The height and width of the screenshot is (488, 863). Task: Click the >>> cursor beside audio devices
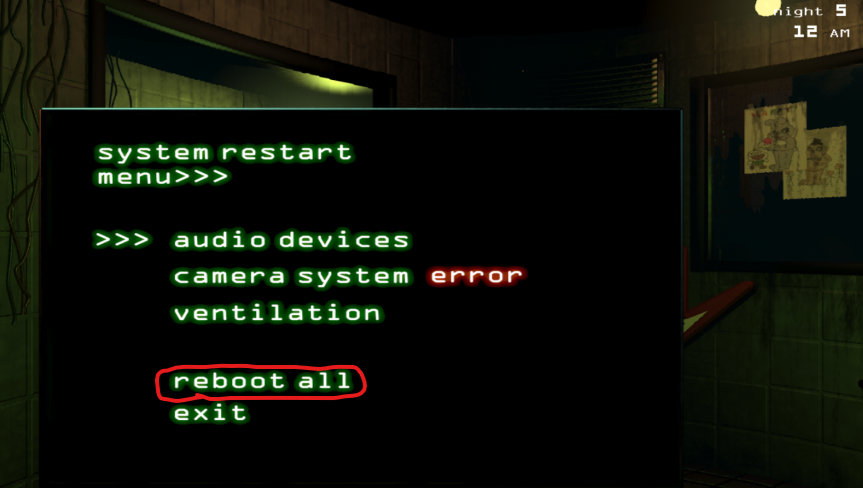[x=122, y=239]
